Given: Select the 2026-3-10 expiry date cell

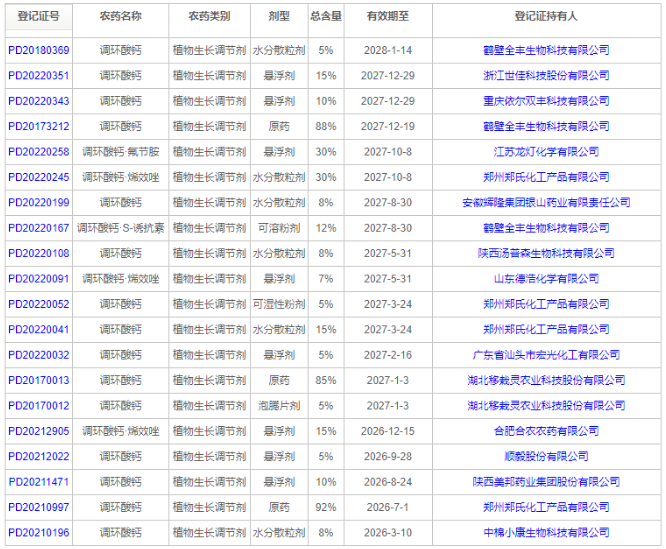Looking at the screenshot, I should (388, 533).
